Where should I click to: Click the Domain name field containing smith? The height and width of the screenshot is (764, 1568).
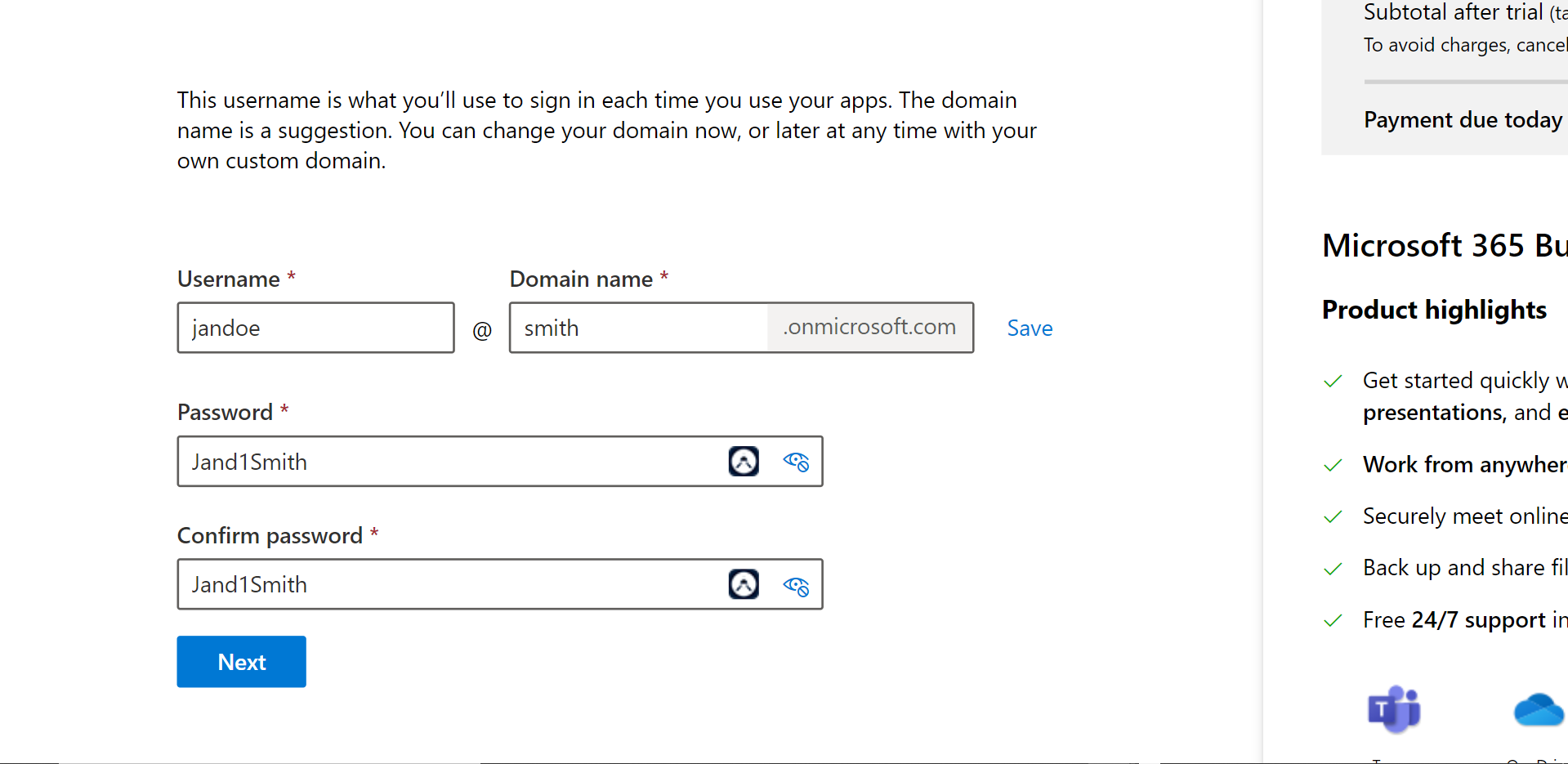638,328
